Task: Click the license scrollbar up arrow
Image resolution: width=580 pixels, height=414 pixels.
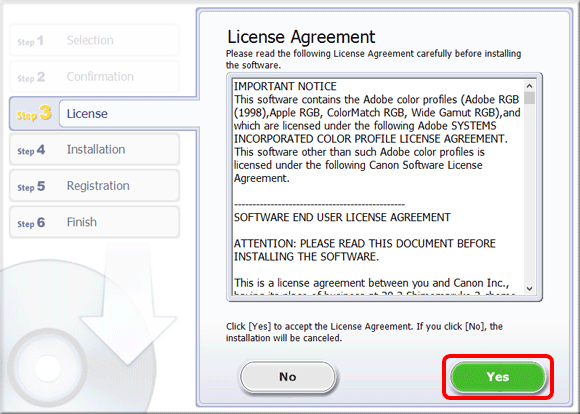Action: click(529, 86)
